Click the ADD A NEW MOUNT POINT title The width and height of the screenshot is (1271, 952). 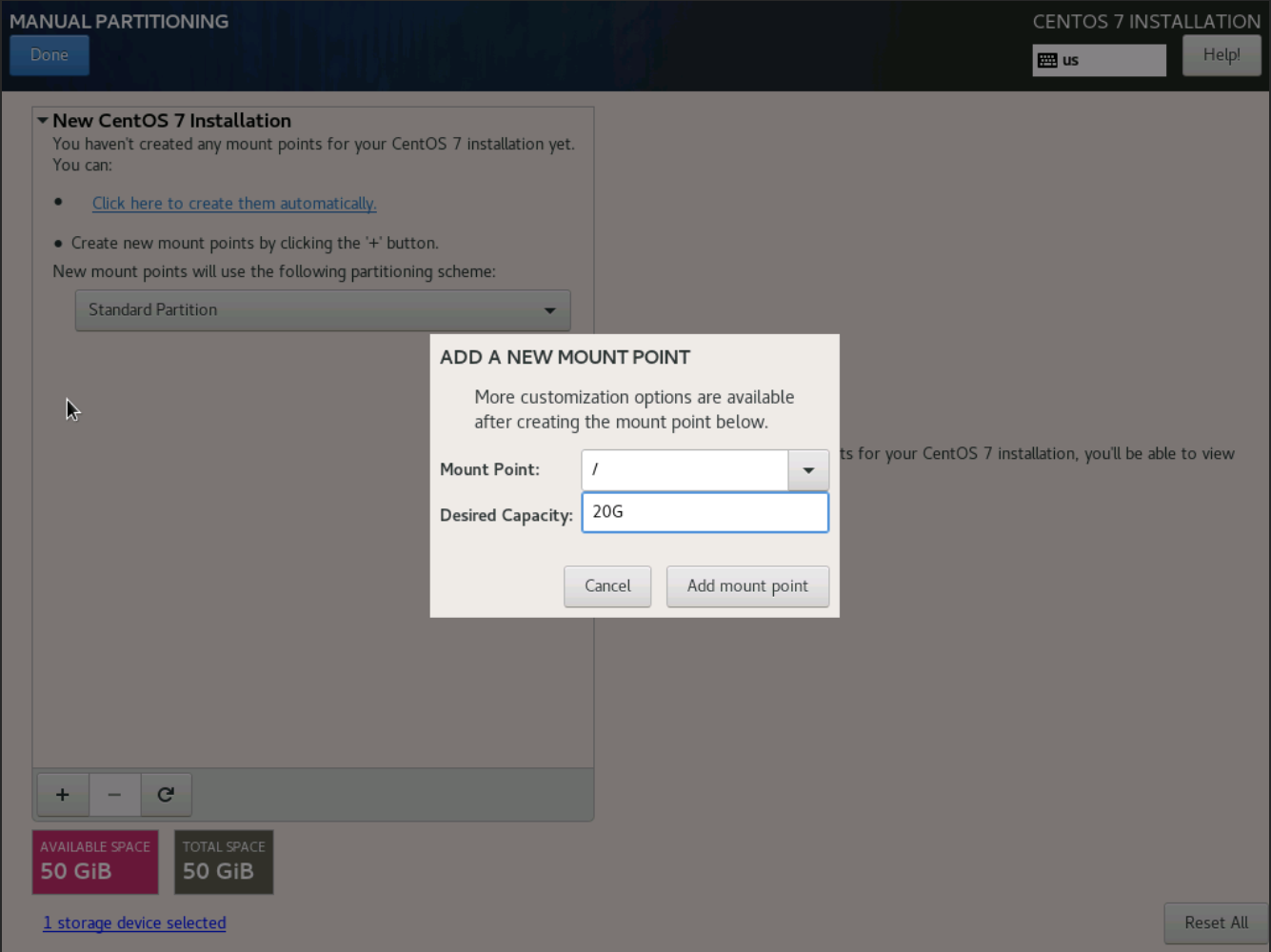pyautogui.click(x=565, y=358)
